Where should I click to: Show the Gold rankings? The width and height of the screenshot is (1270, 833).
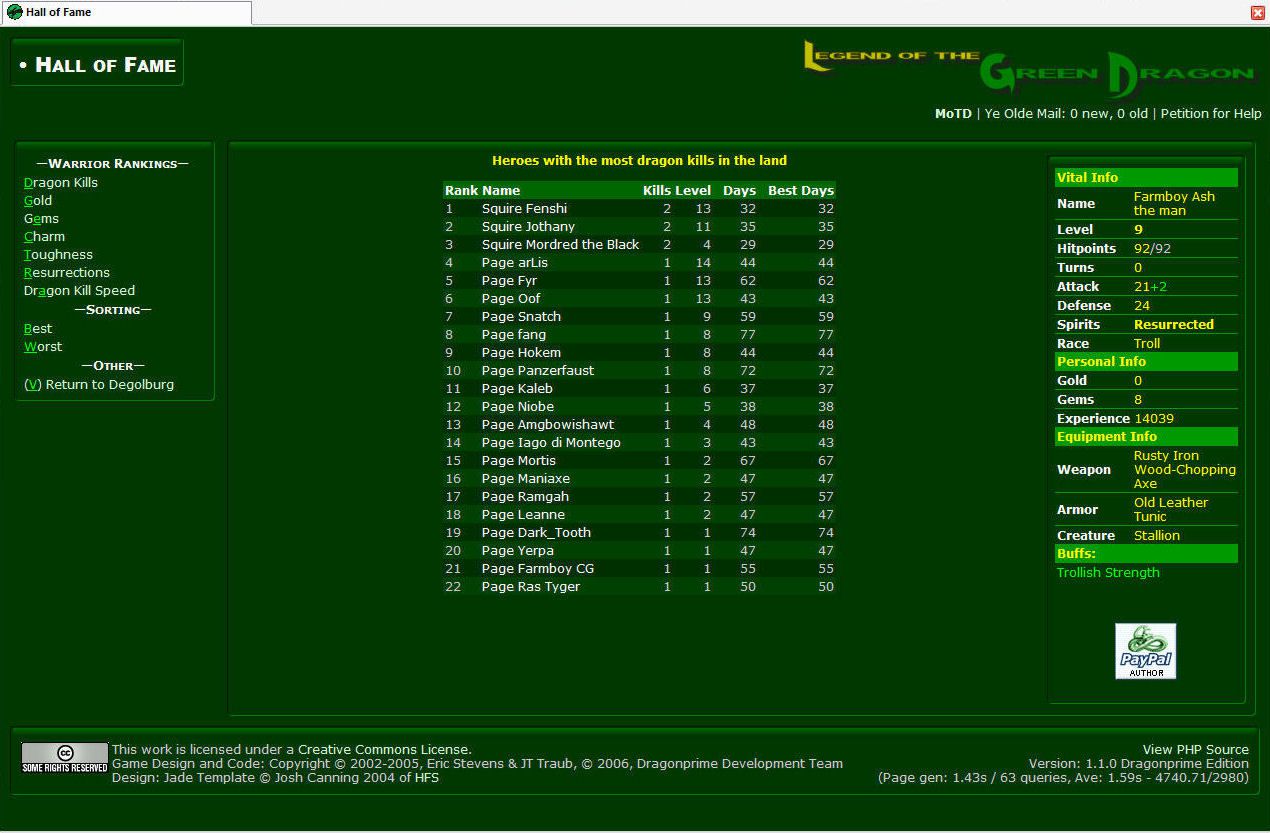(38, 201)
